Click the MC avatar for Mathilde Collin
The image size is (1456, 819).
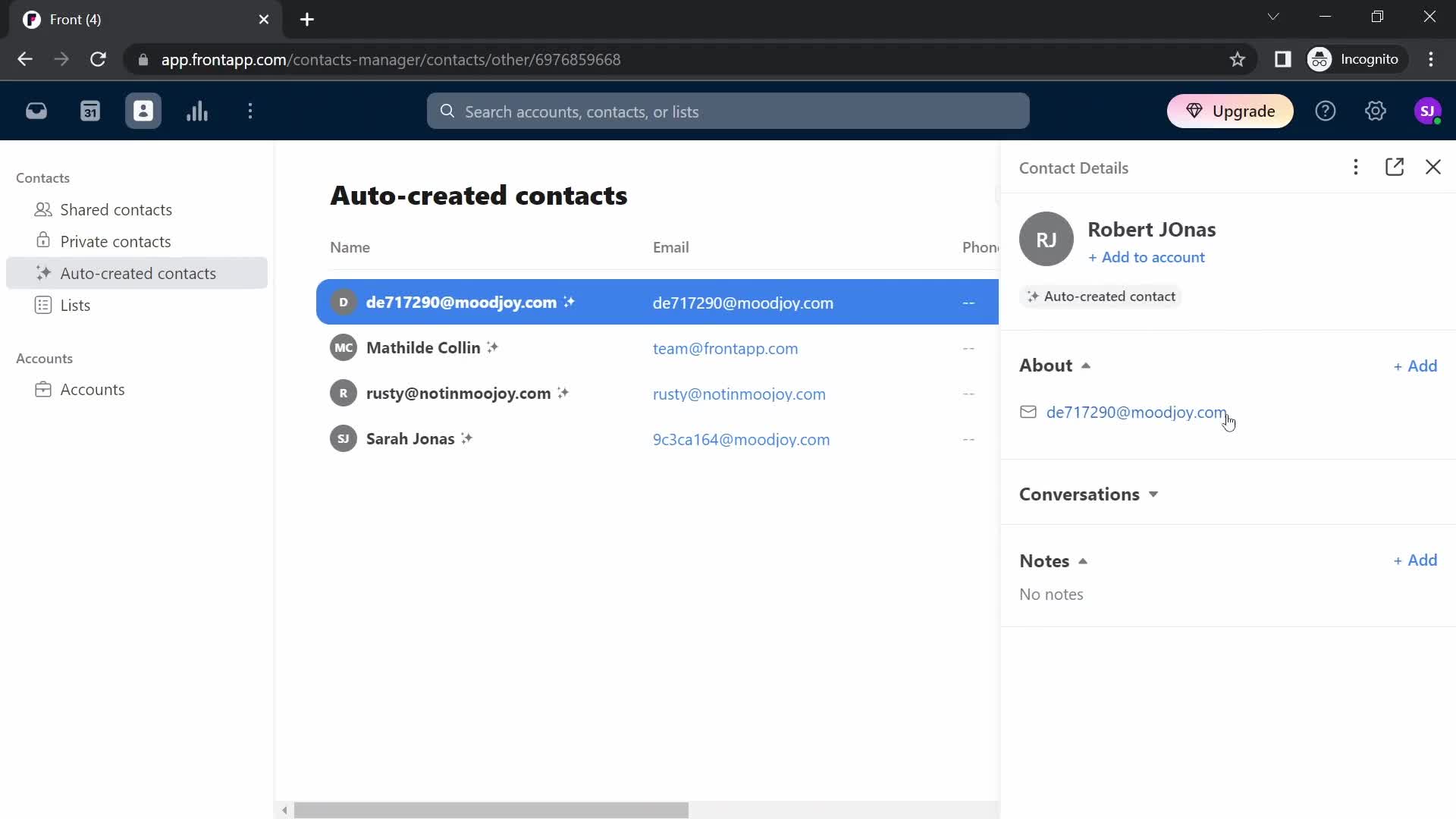pos(344,347)
